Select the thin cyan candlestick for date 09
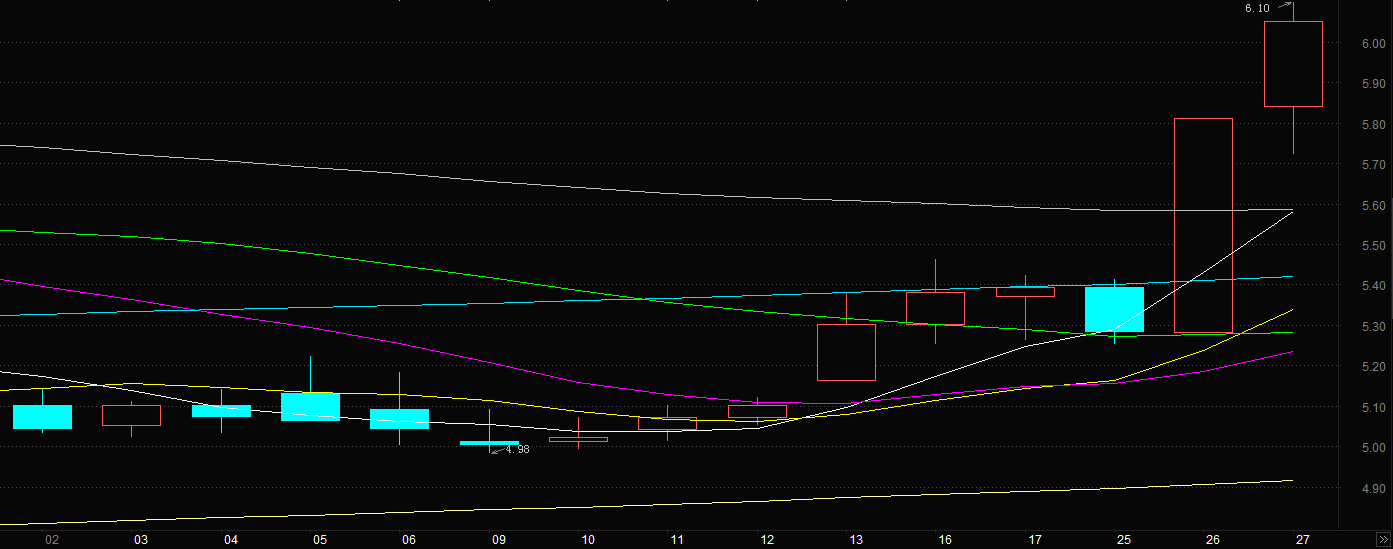 pyautogui.click(x=489, y=443)
